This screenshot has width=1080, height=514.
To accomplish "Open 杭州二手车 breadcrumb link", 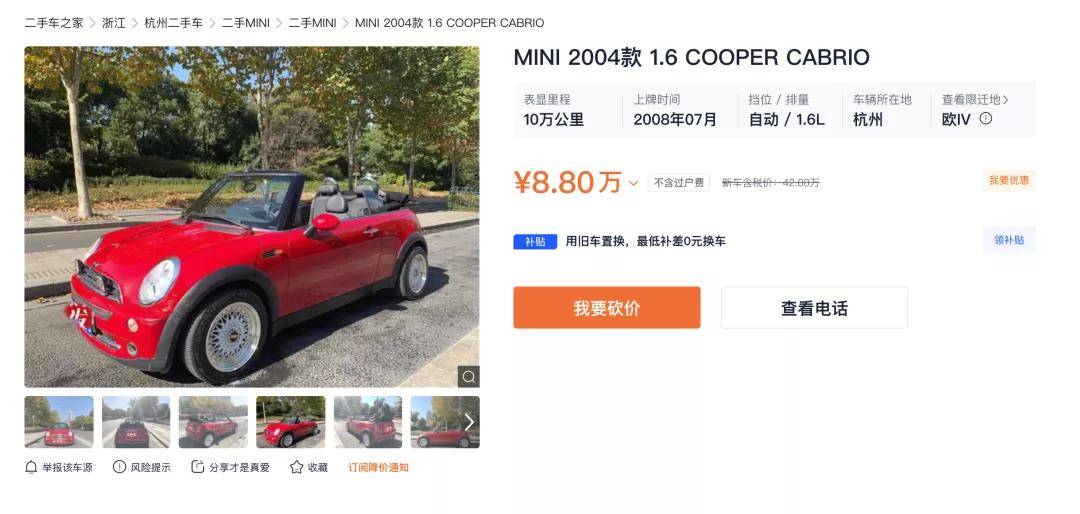I will 174,23.
